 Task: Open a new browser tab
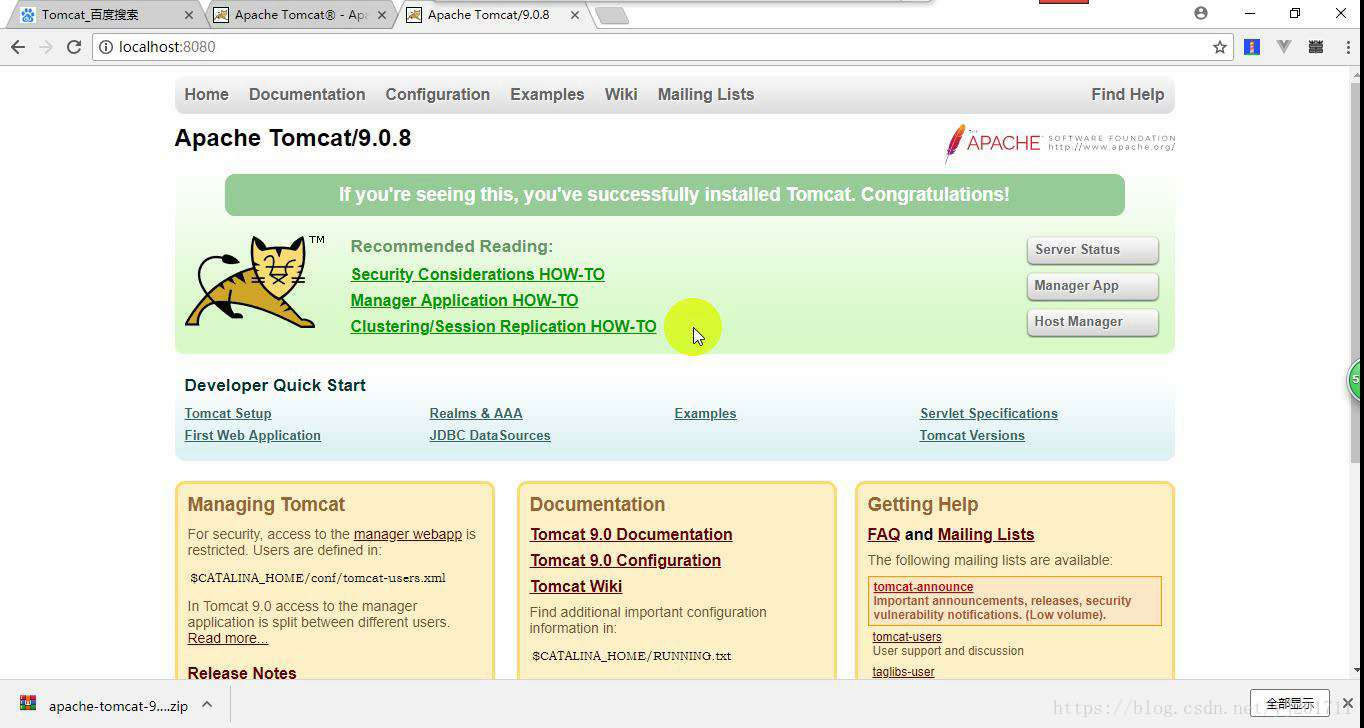click(610, 15)
